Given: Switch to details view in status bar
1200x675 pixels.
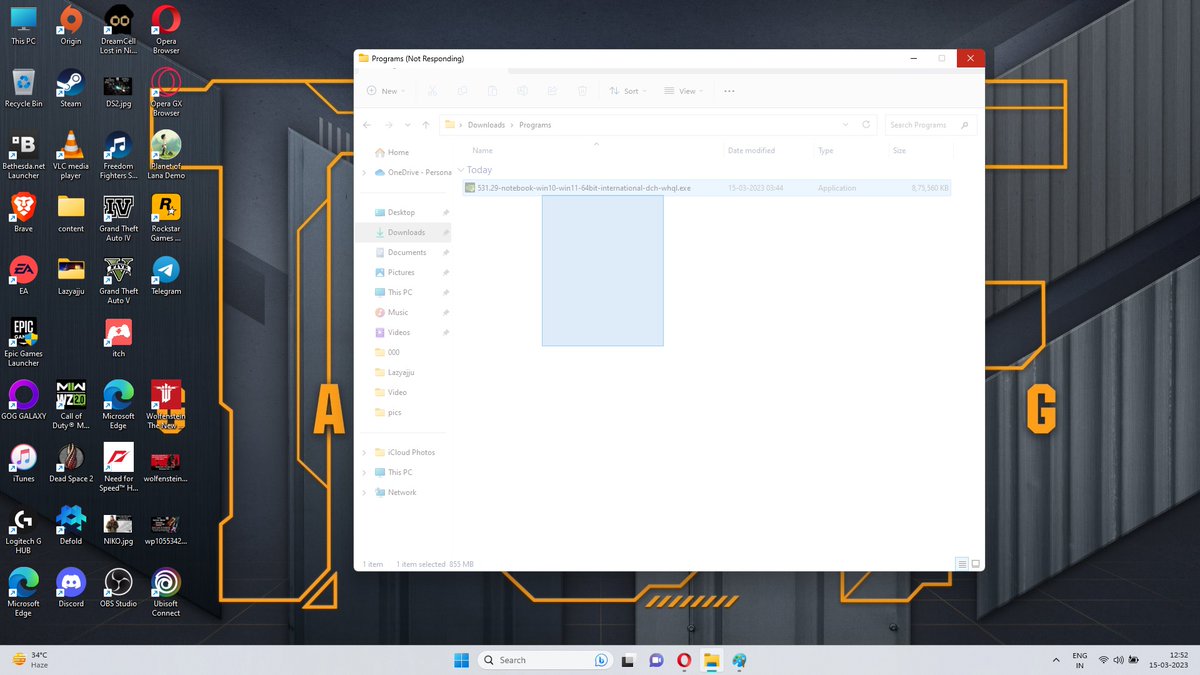Looking at the screenshot, I should [961, 563].
